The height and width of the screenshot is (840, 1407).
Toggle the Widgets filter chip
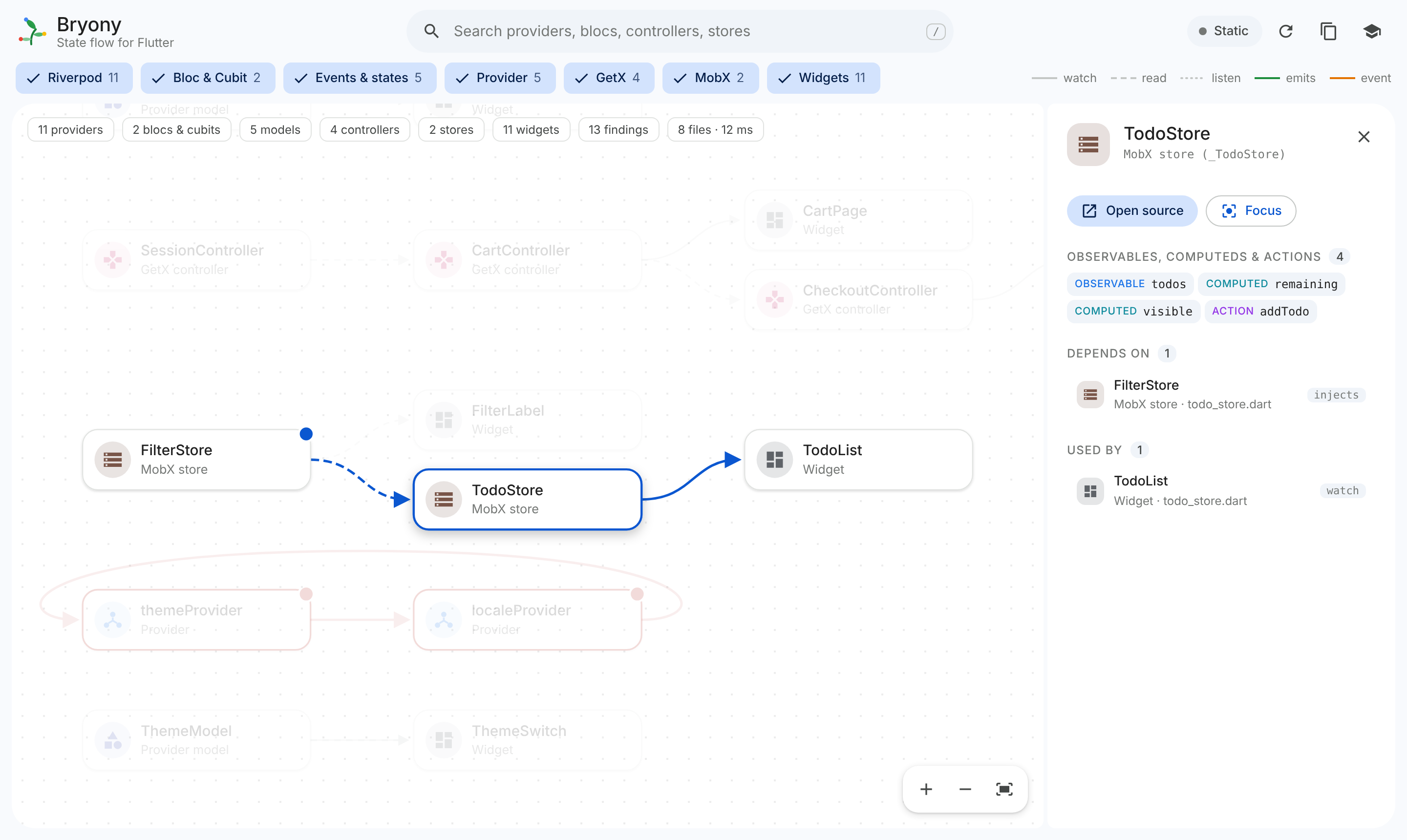coord(823,78)
